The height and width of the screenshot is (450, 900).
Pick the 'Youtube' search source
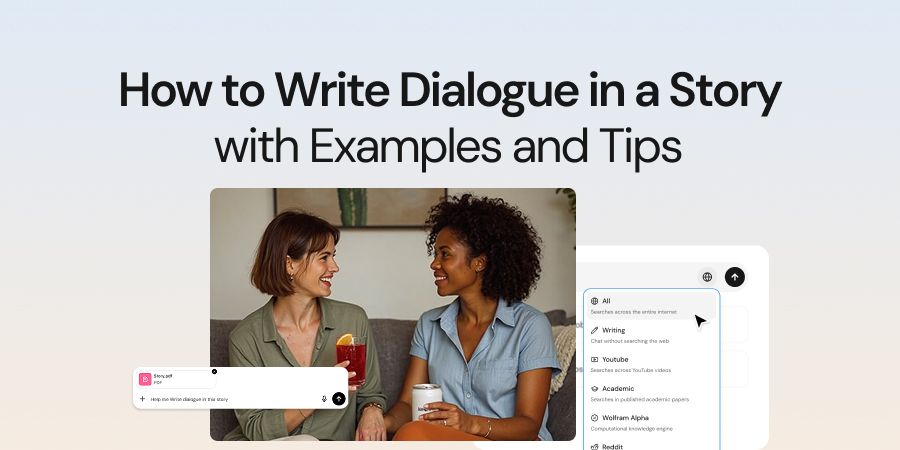point(651,364)
